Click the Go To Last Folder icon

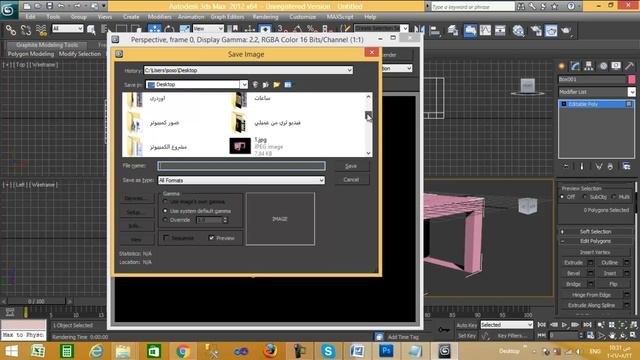(x=255, y=84)
